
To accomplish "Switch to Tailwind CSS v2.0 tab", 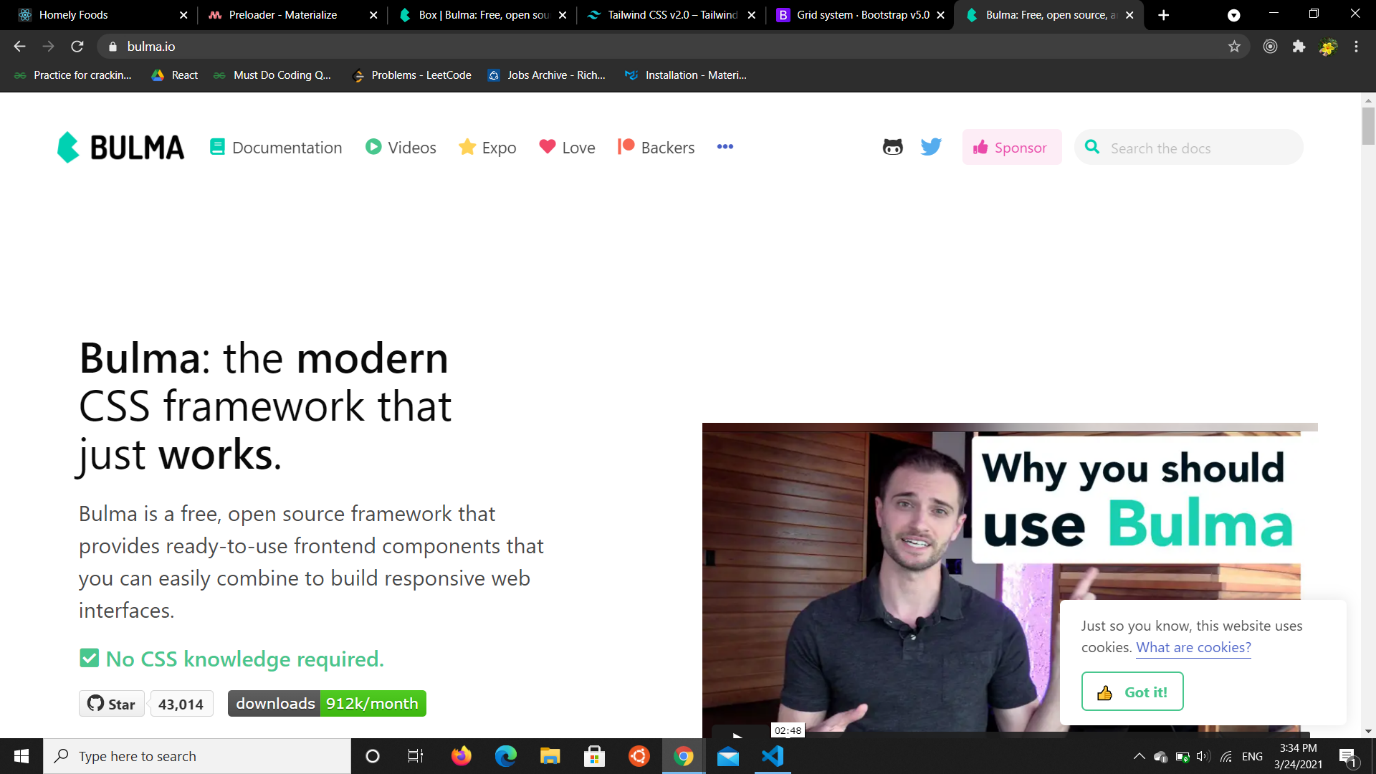I will pyautogui.click(x=665, y=15).
